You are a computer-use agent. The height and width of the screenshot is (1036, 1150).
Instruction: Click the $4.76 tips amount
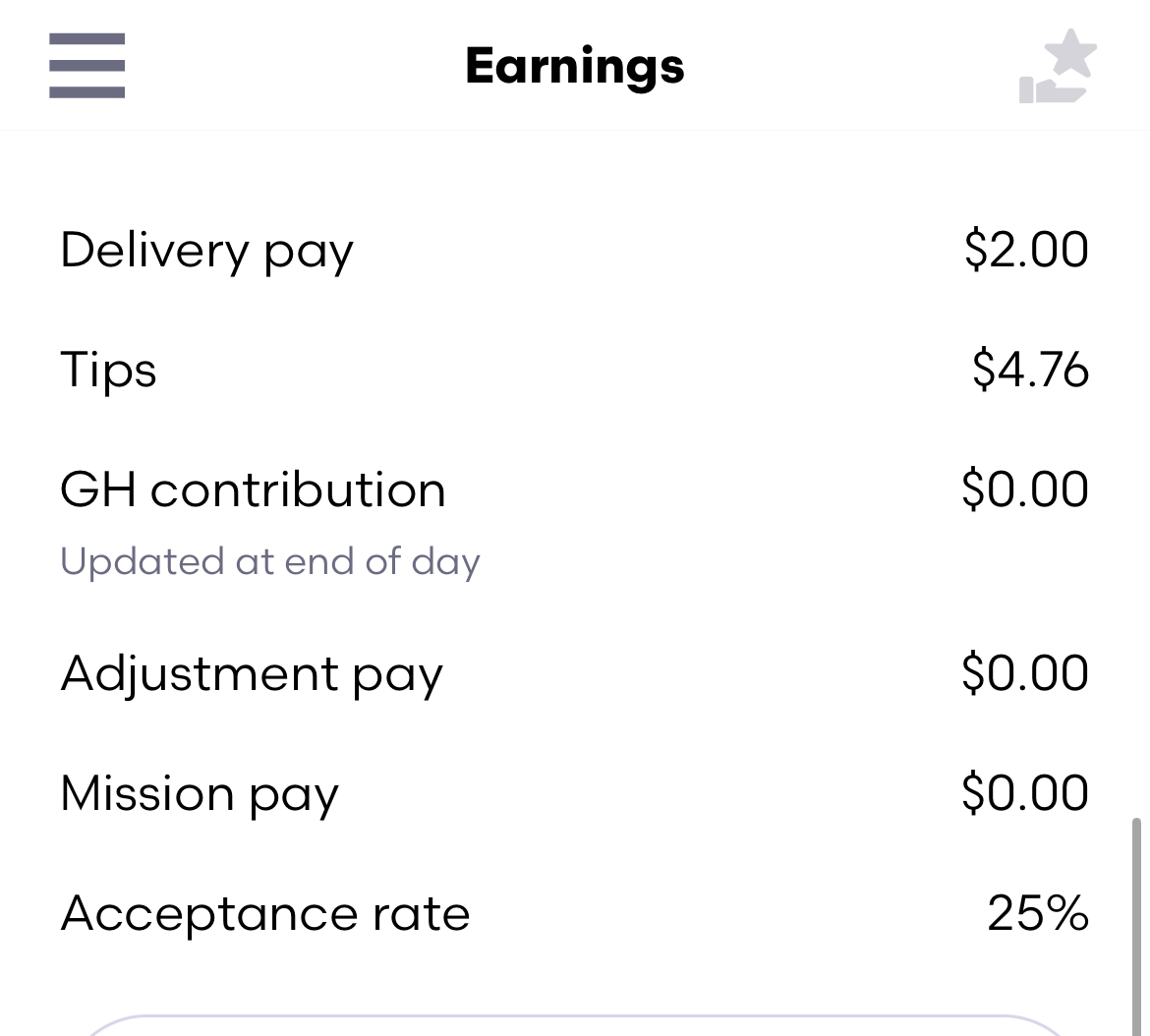(1030, 371)
